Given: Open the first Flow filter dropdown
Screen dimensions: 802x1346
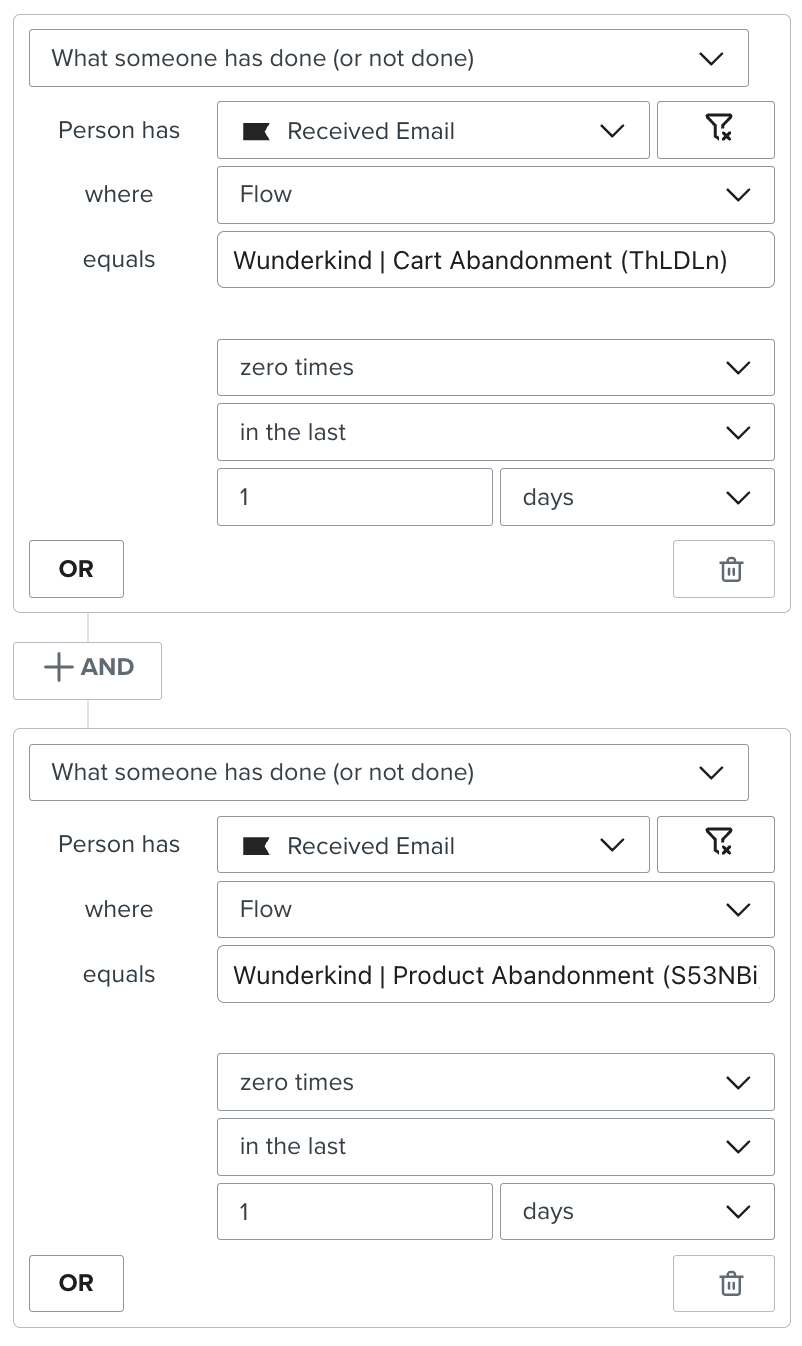Looking at the screenshot, I should click(x=495, y=194).
